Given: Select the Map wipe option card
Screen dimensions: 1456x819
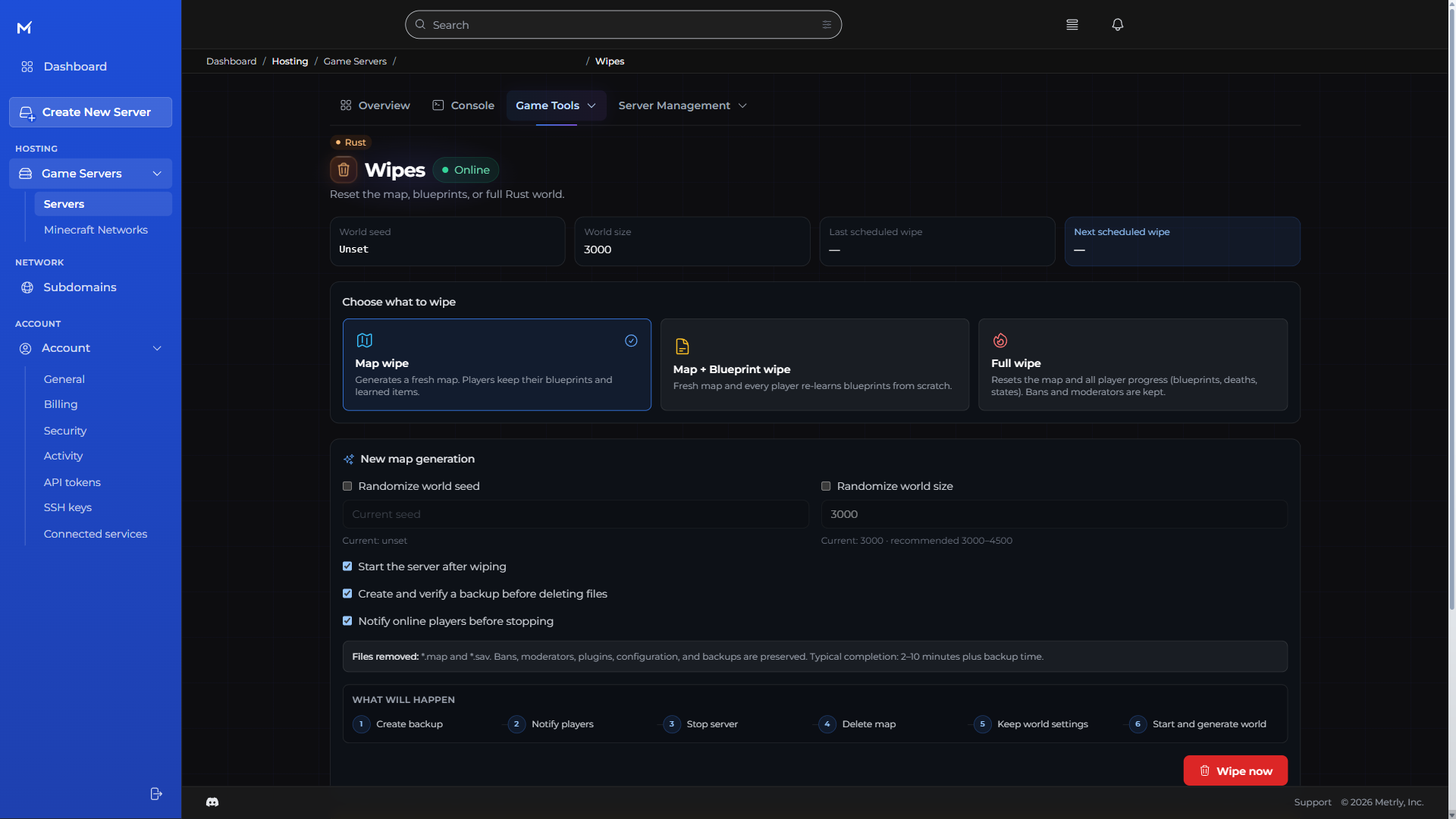Looking at the screenshot, I should pyautogui.click(x=497, y=365).
